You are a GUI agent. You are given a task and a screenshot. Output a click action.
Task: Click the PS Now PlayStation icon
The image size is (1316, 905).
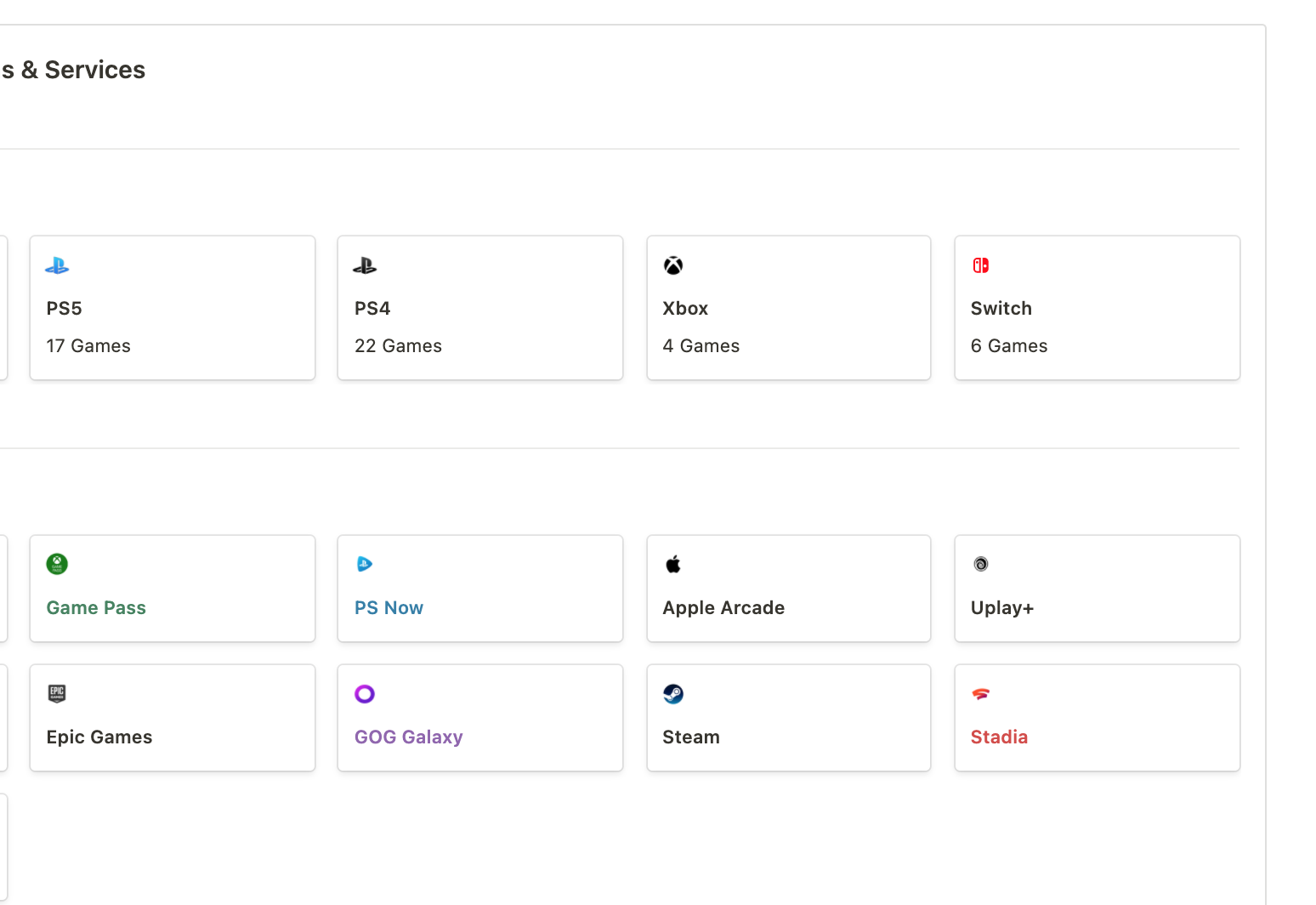(364, 564)
